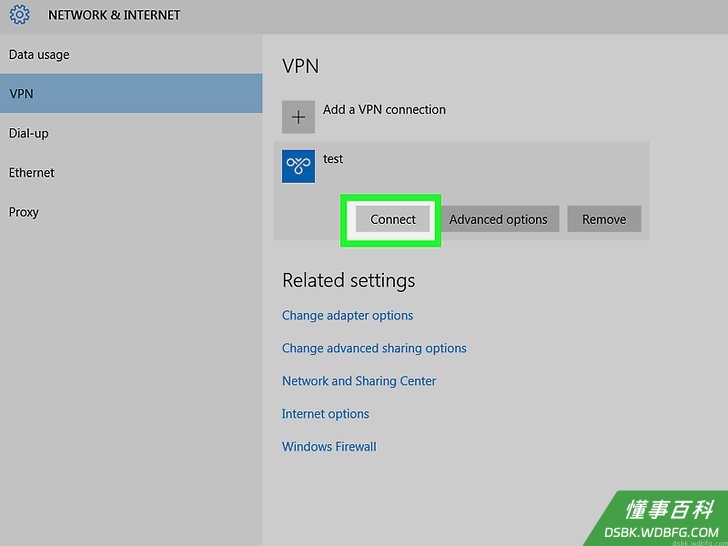Open Change advanced sharing options

pyautogui.click(x=374, y=348)
